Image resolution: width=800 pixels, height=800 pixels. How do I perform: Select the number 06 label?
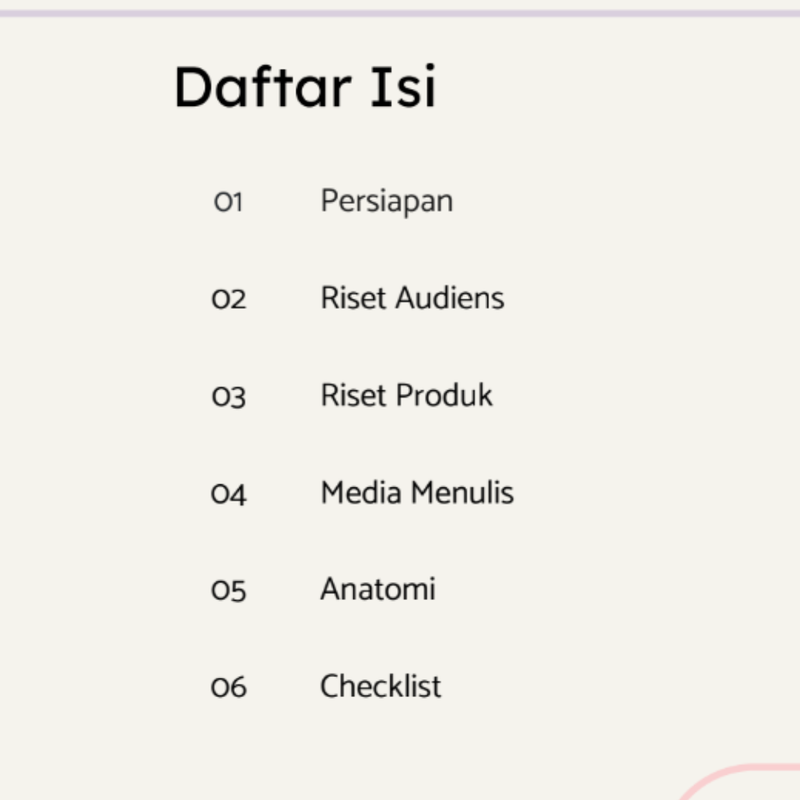229,687
